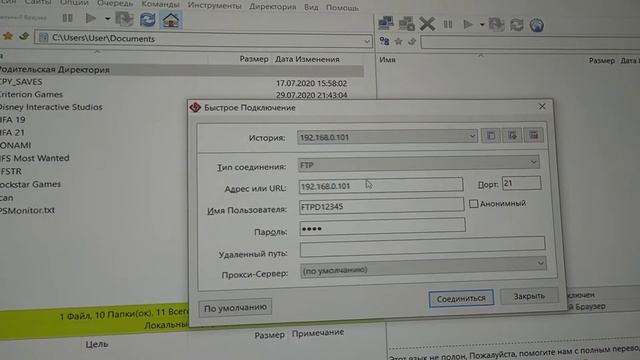Close the Быстрое Подключение dialog
The width and height of the screenshot is (640, 360).
(542, 107)
